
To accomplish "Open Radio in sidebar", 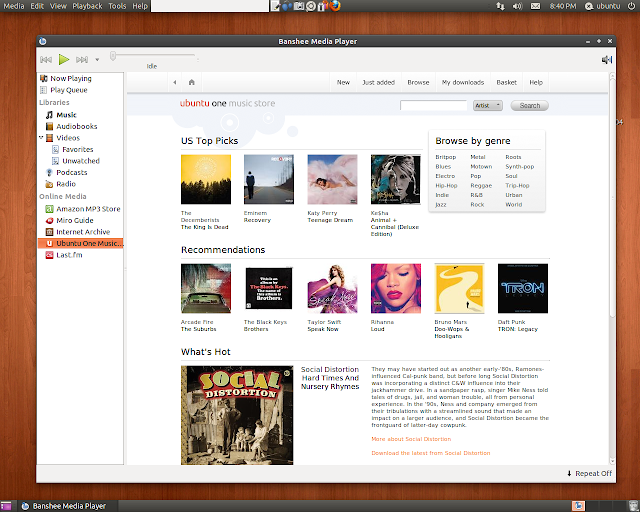I will [61, 184].
